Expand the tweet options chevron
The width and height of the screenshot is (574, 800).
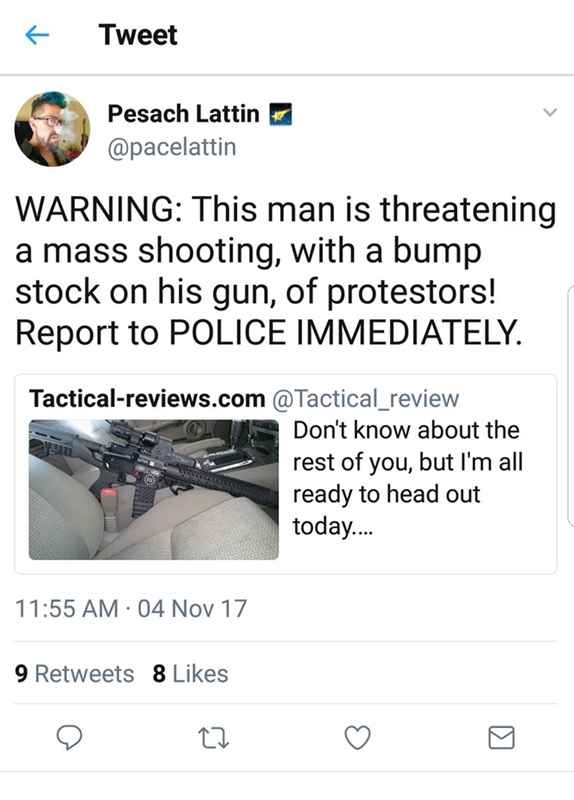point(550,112)
